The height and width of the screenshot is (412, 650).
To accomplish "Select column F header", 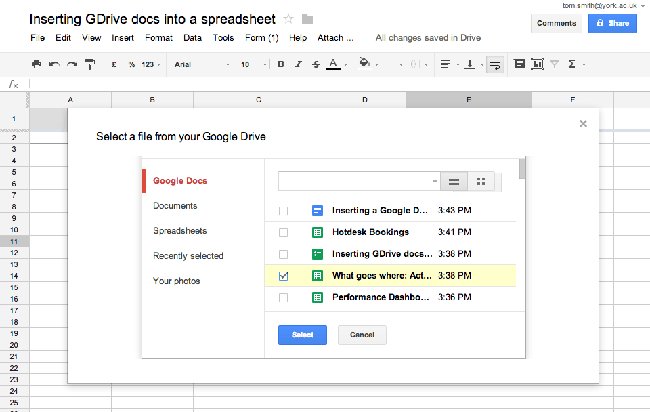I will coord(572,99).
